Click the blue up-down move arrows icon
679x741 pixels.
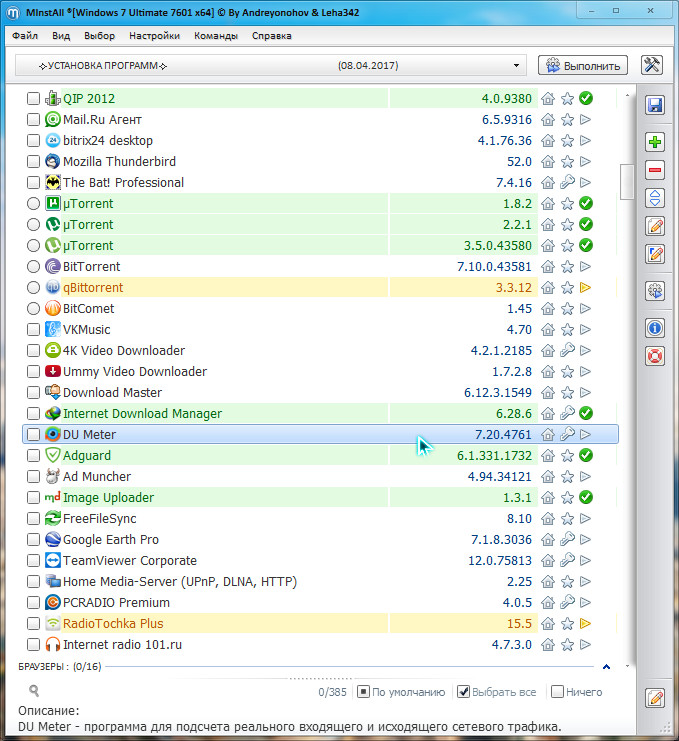654,198
